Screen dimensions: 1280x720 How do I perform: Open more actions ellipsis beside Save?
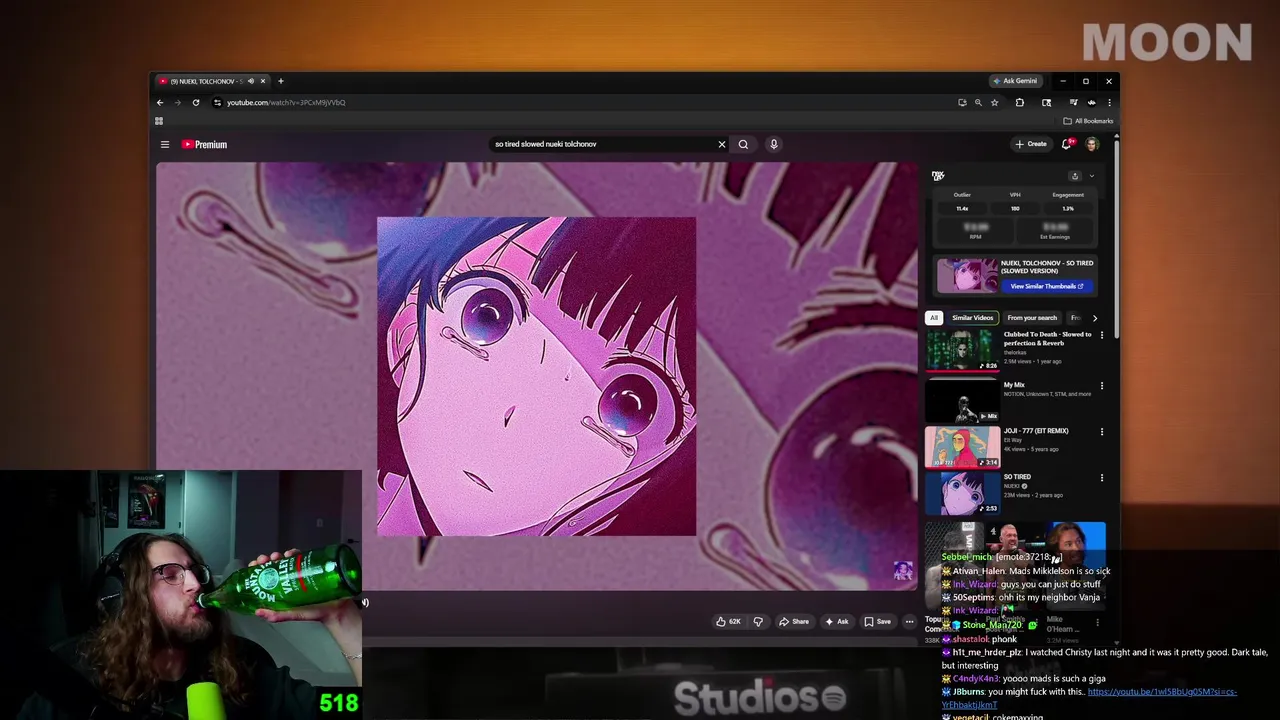(x=909, y=621)
